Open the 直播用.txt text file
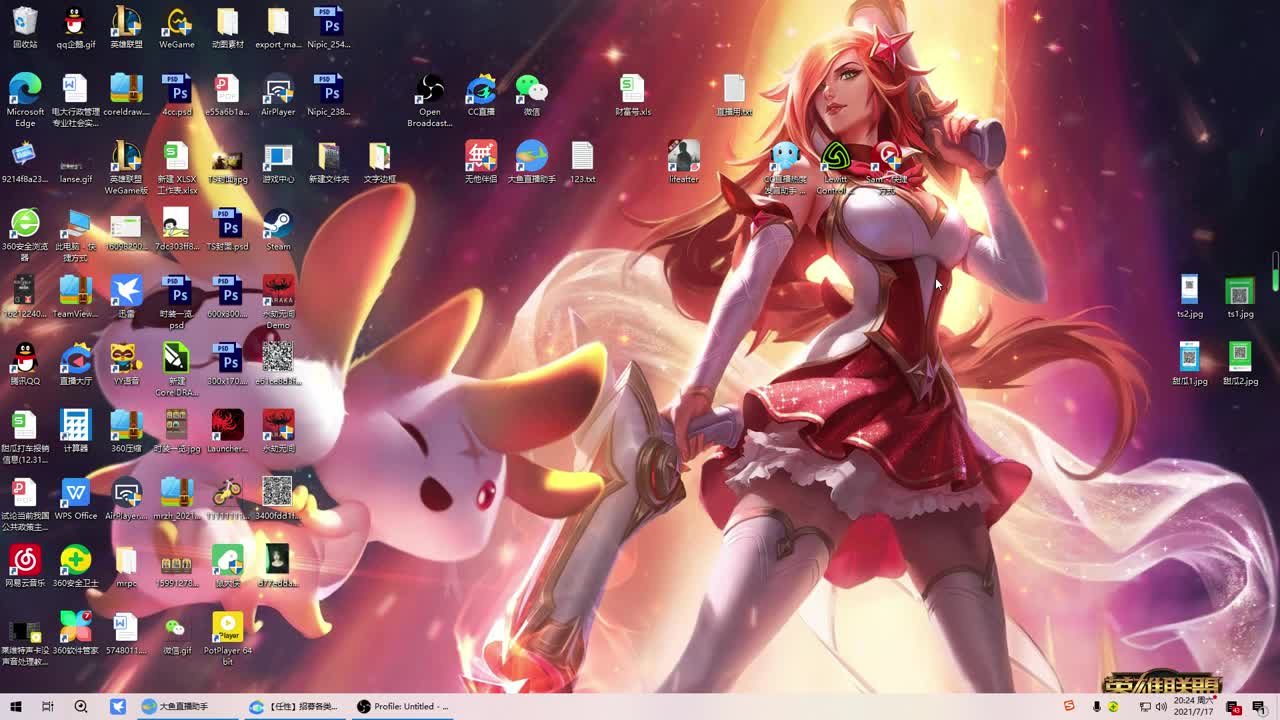The height and width of the screenshot is (720, 1280). click(734, 89)
